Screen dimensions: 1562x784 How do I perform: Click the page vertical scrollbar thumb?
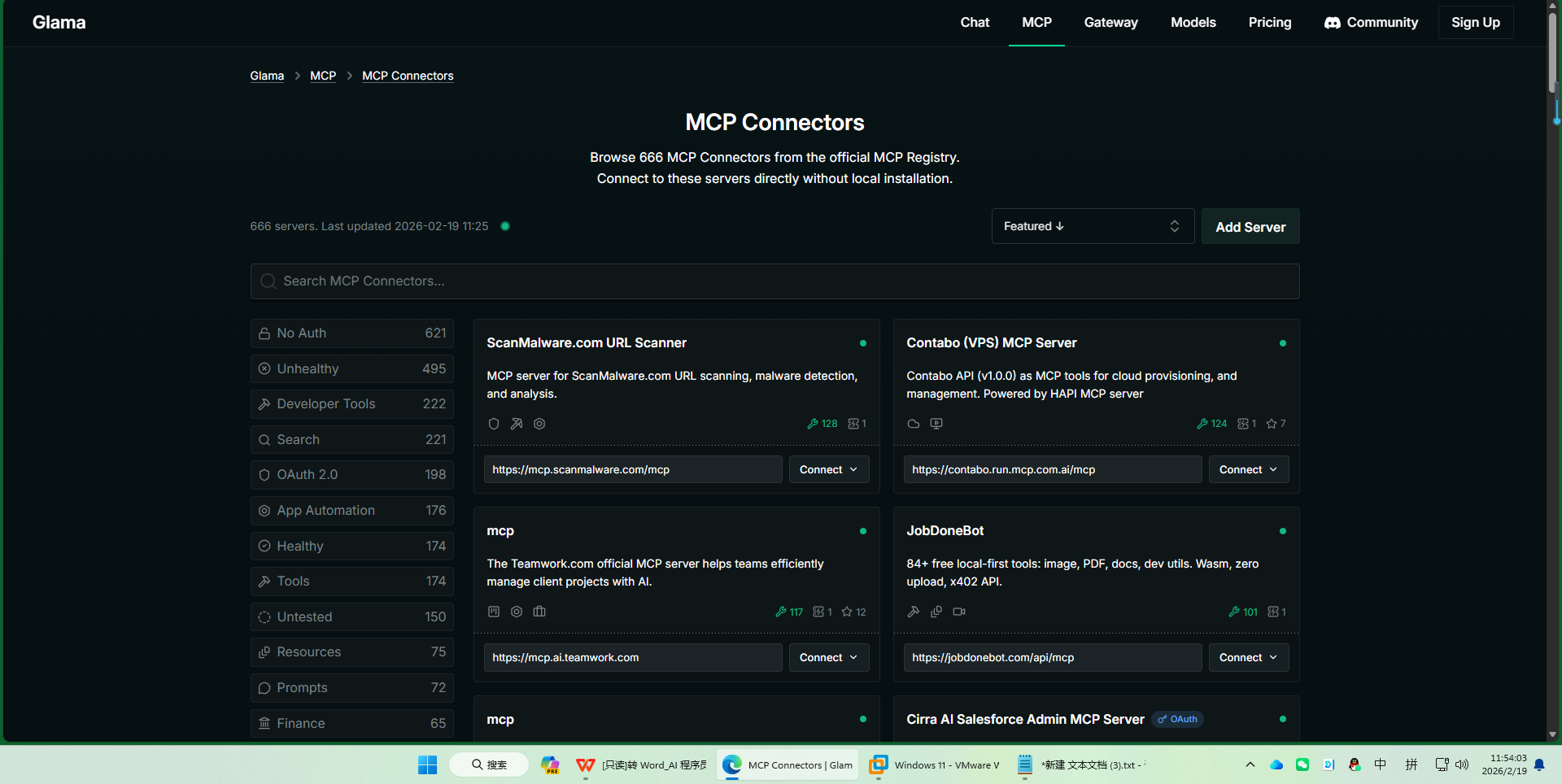[x=1553, y=53]
